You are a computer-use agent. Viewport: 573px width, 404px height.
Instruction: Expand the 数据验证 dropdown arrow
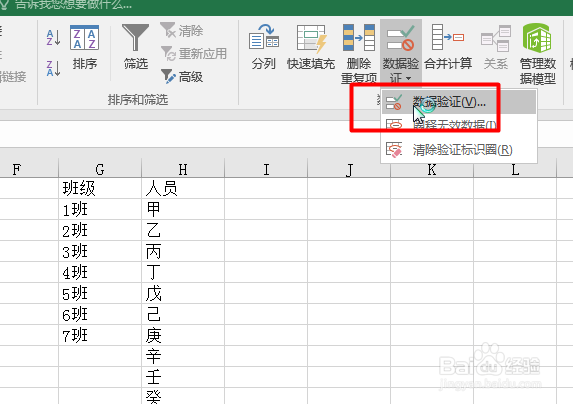408,78
